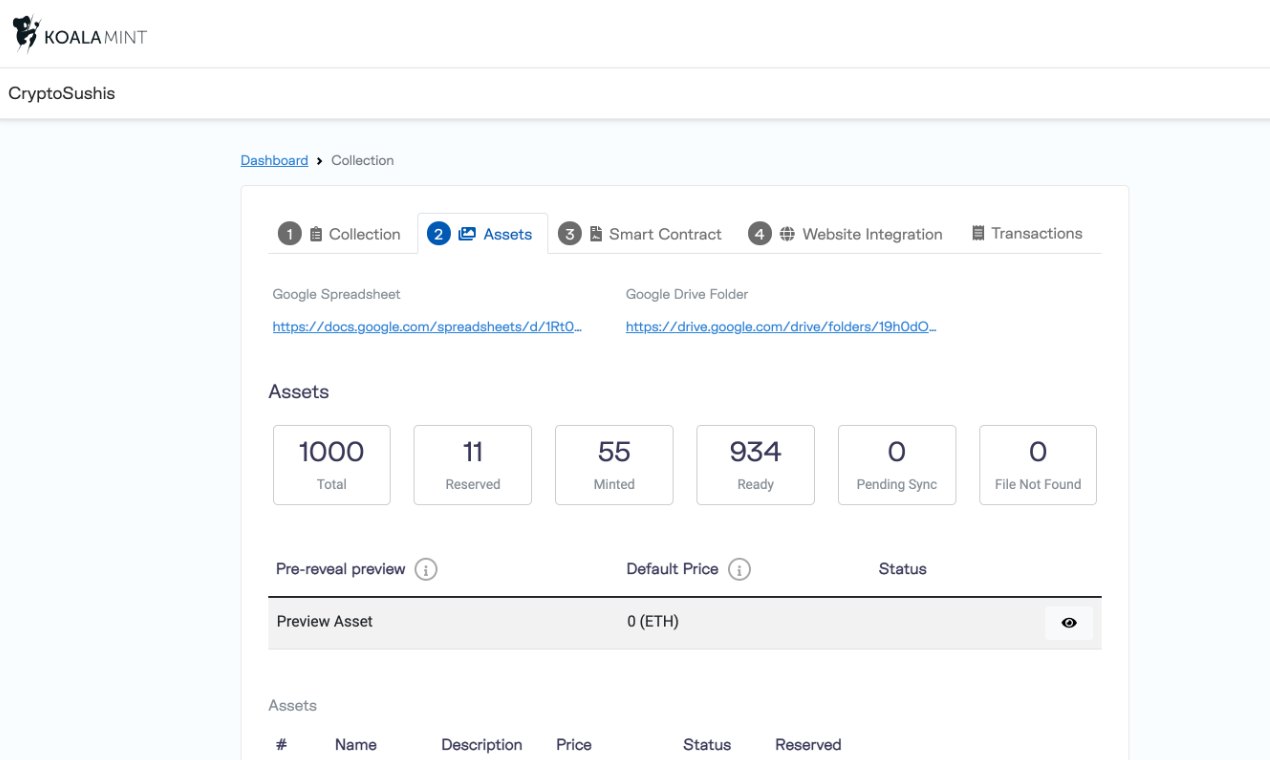This screenshot has width=1270, height=760.
Task: Click the 55 Minted stat card
Action: [614, 465]
